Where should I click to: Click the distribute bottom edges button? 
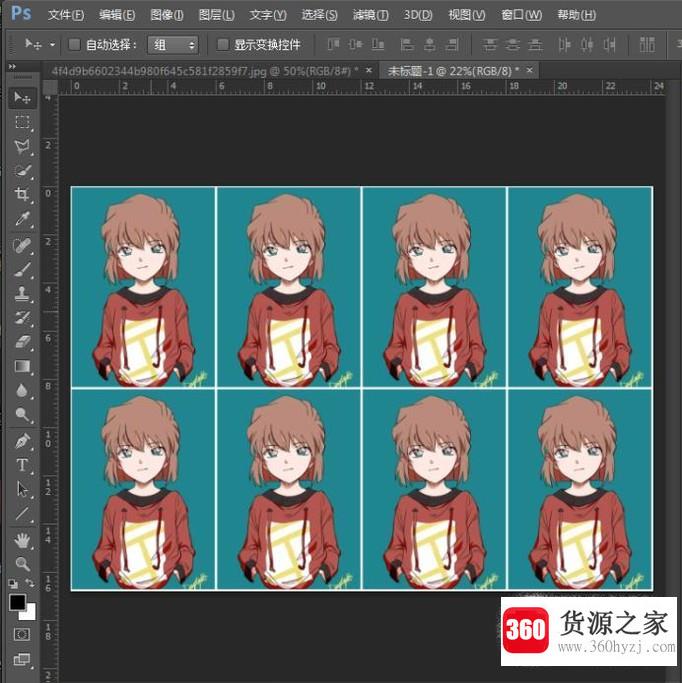pyautogui.click(x=535, y=44)
